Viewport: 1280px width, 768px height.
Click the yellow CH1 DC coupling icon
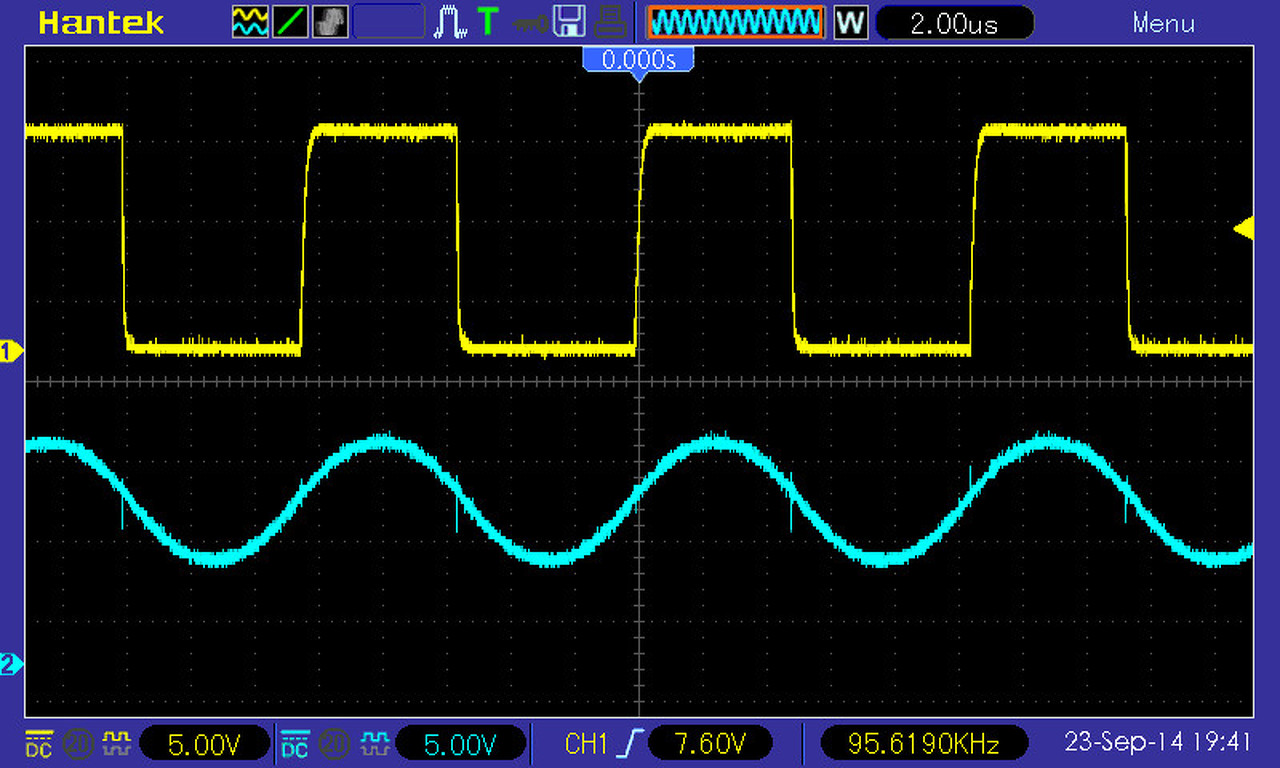[39, 743]
